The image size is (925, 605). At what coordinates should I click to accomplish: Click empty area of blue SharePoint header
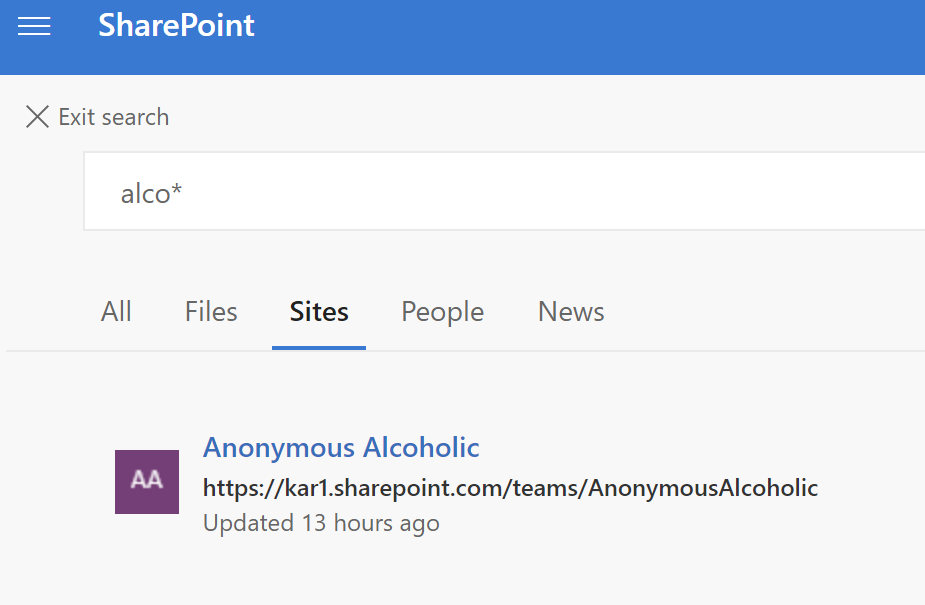(590, 37)
